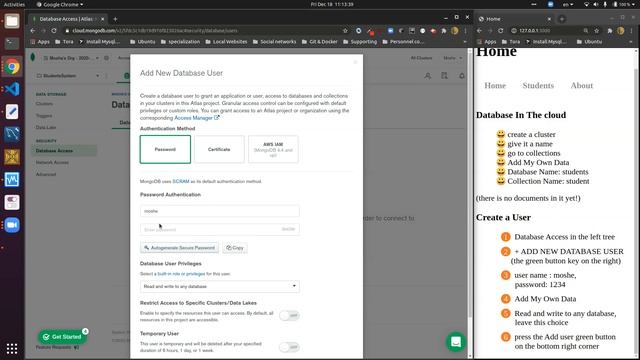Bookmark the 127.0.0.1 page with star
The image size is (640, 360).
pyautogui.click(x=596, y=31)
